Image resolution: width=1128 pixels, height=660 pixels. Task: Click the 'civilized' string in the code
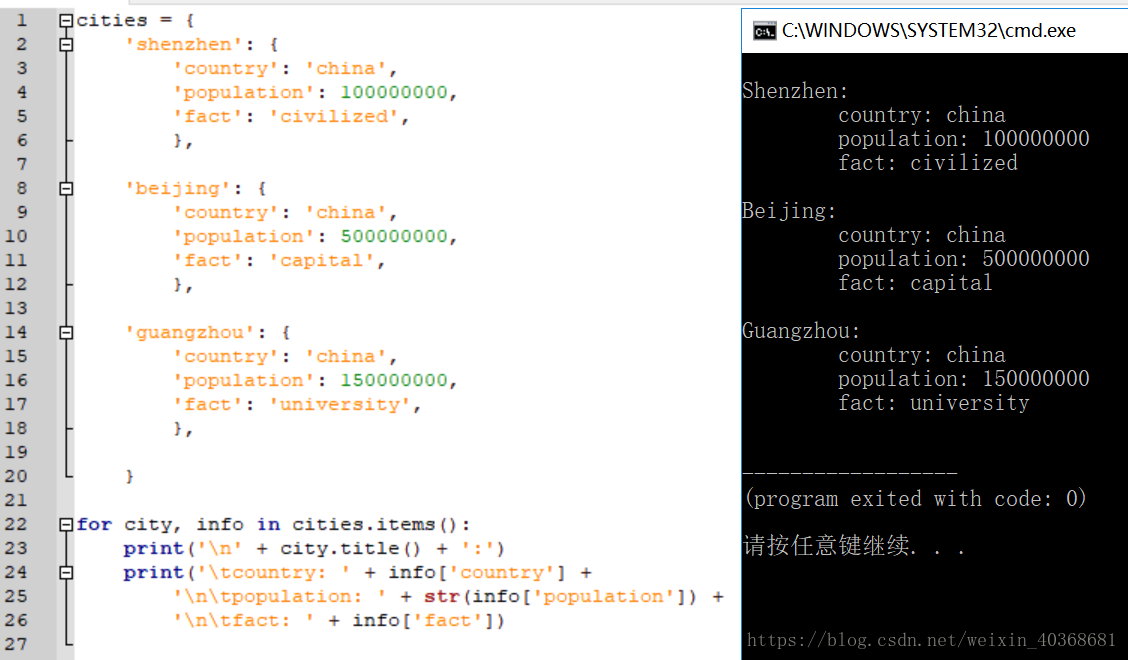(334, 117)
